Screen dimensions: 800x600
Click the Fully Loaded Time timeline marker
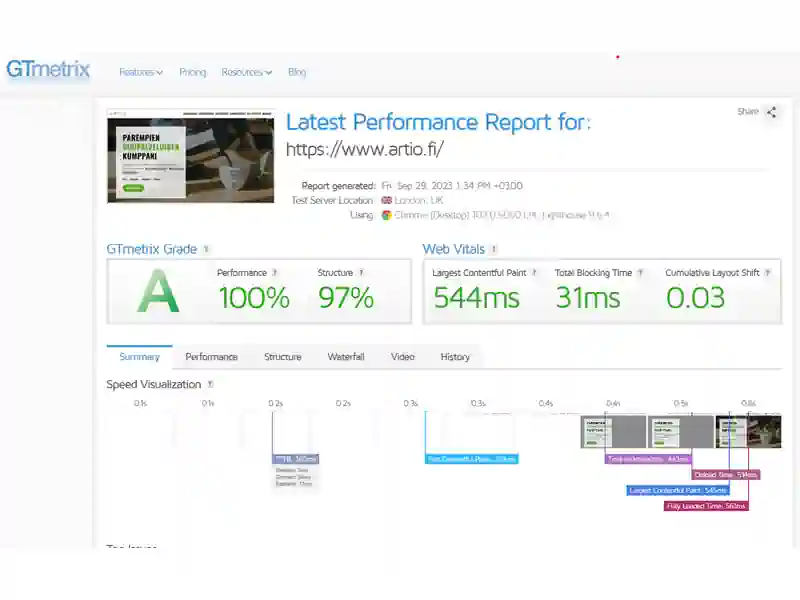(x=706, y=506)
